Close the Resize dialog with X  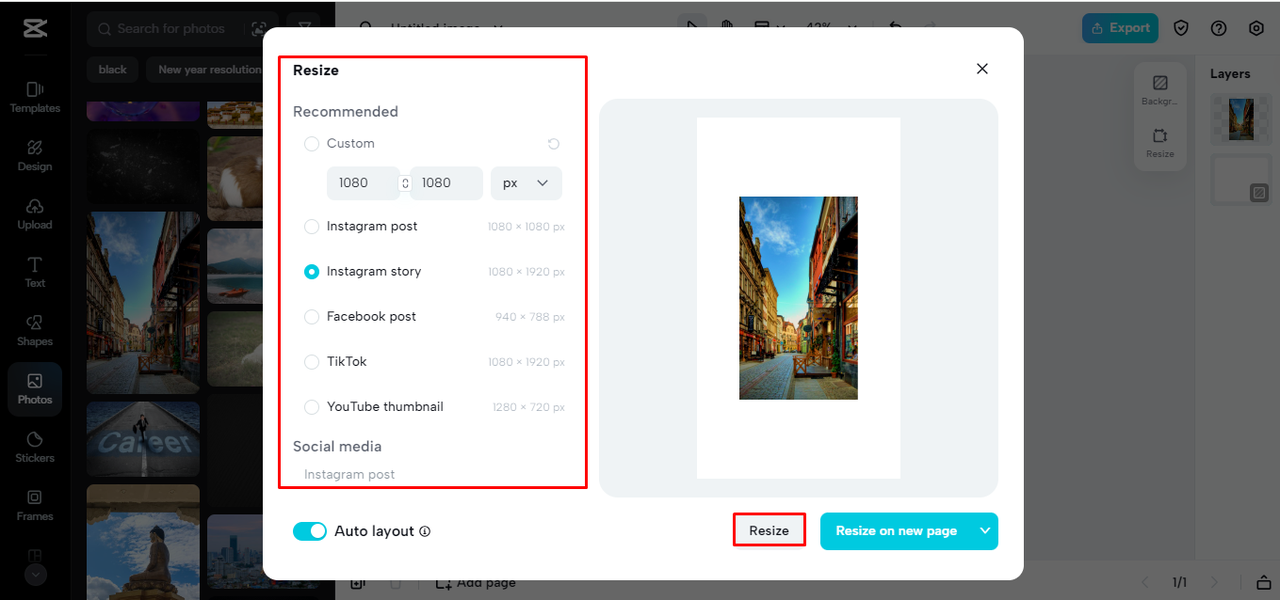click(982, 69)
